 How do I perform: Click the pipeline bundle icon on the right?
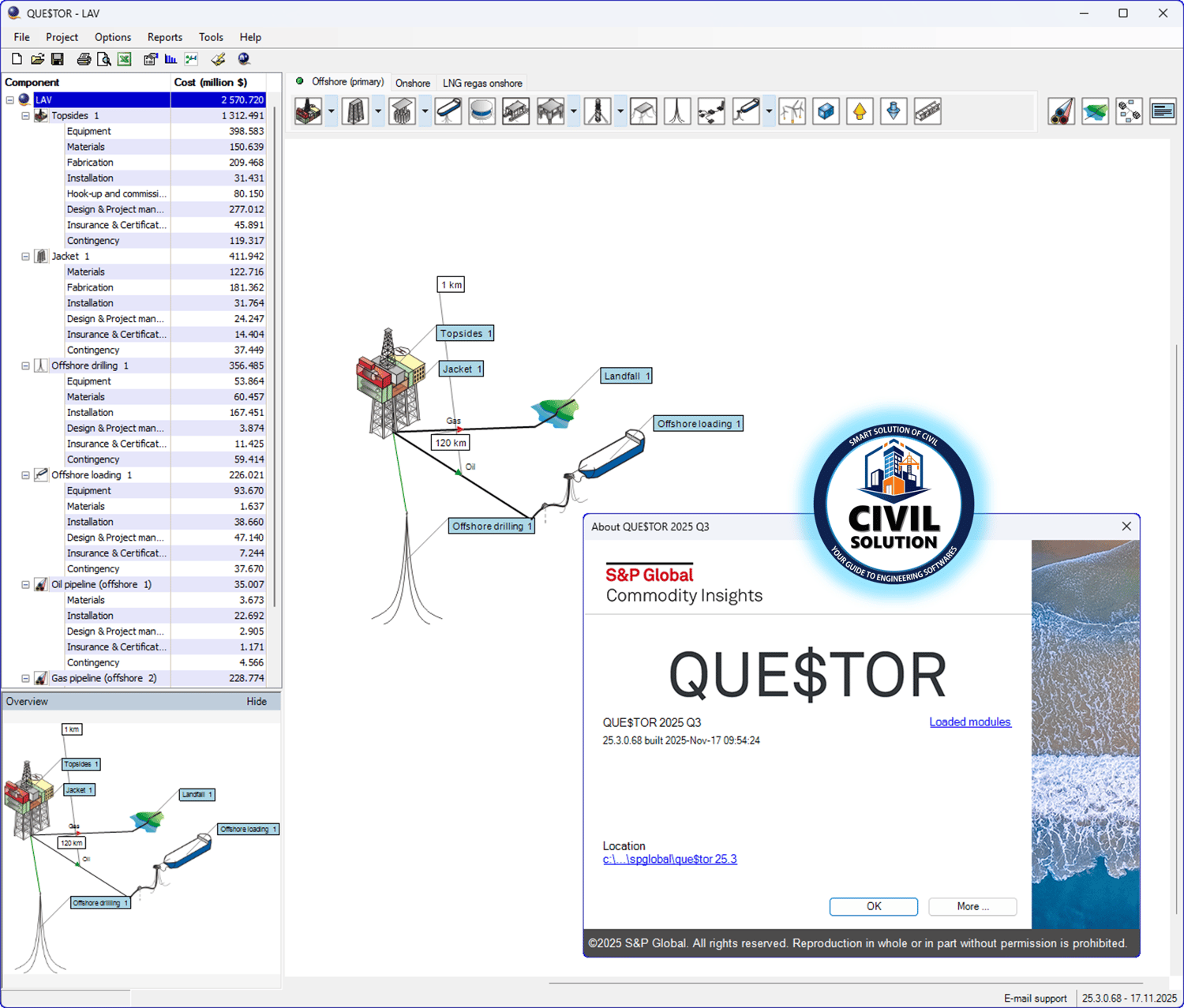click(x=1062, y=111)
